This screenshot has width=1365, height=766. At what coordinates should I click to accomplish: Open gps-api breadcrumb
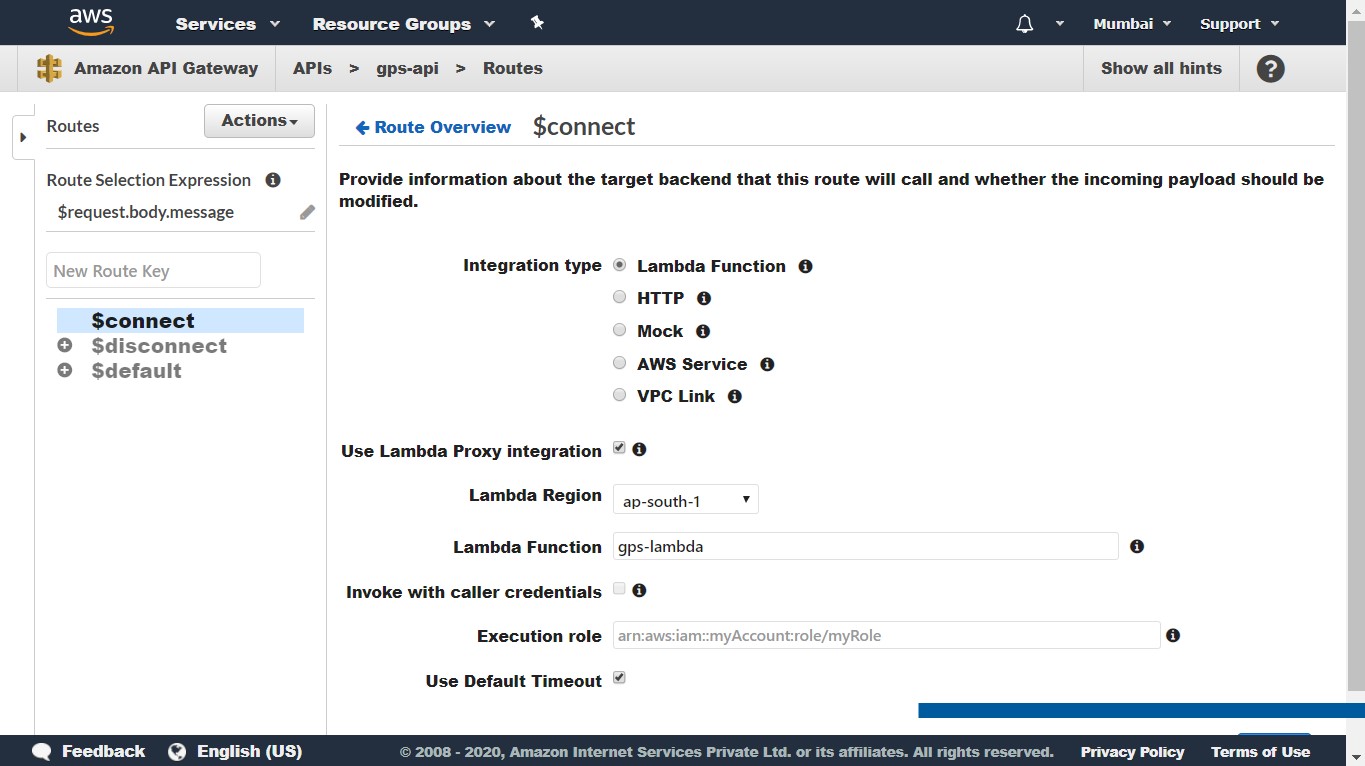407,68
